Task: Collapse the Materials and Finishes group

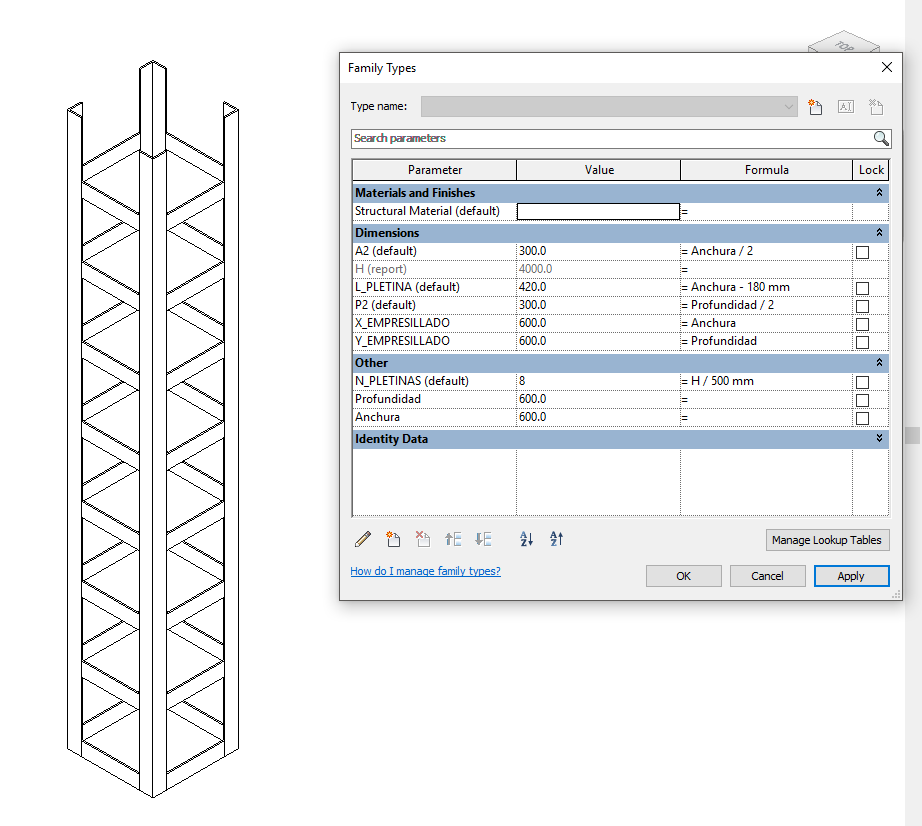Action: point(879,193)
